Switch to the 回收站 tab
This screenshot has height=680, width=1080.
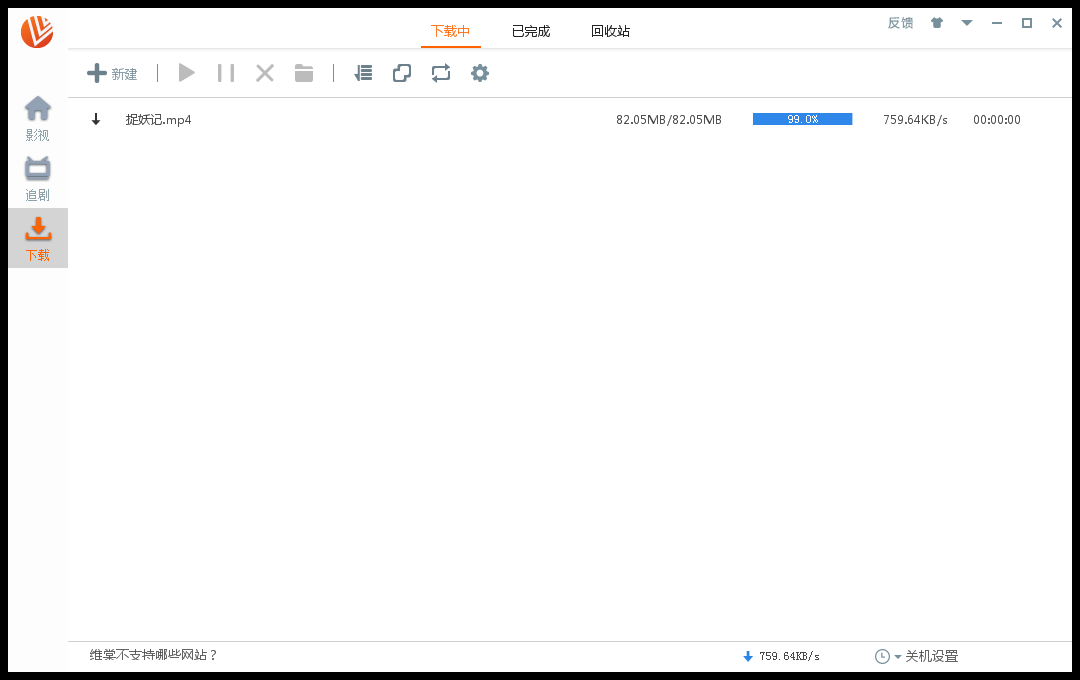610,31
